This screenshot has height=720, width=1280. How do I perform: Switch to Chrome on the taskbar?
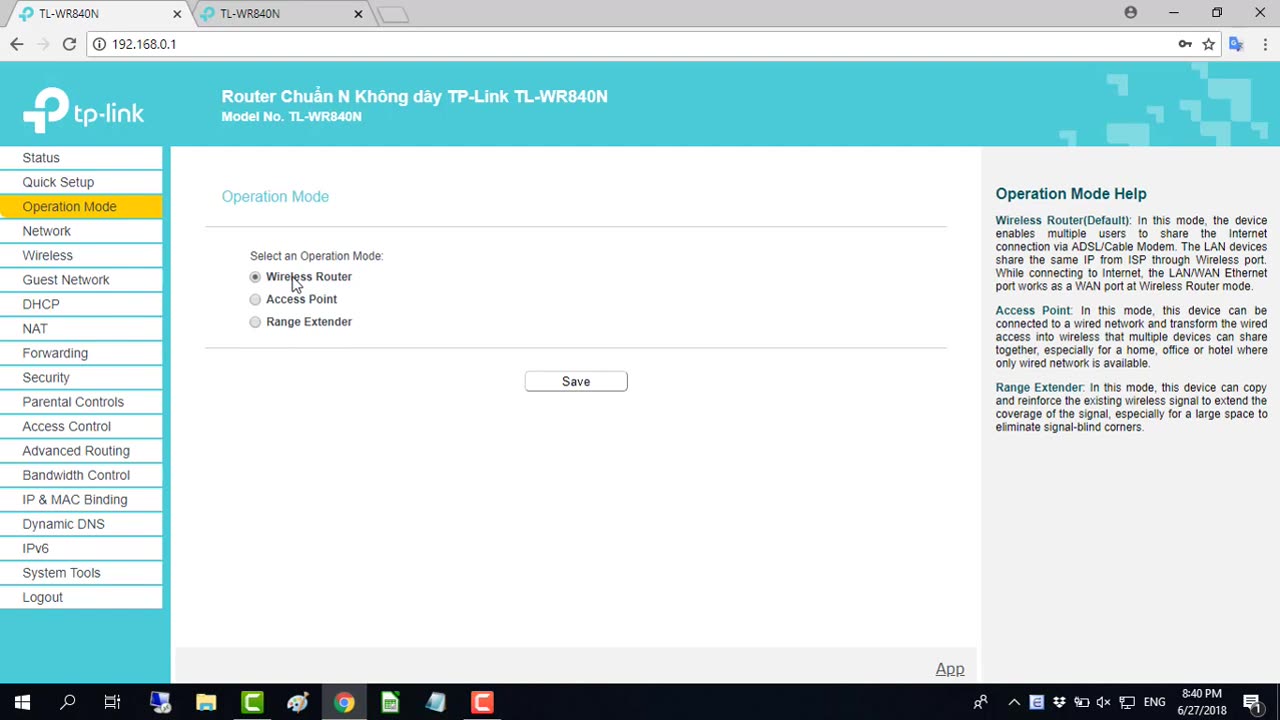click(344, 702)
